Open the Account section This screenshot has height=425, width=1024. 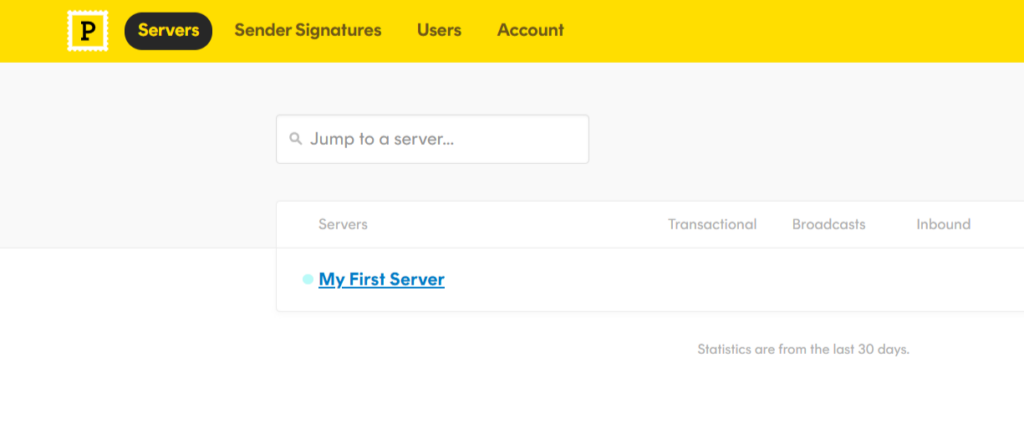pyautogui.click(x=530, y=30)
